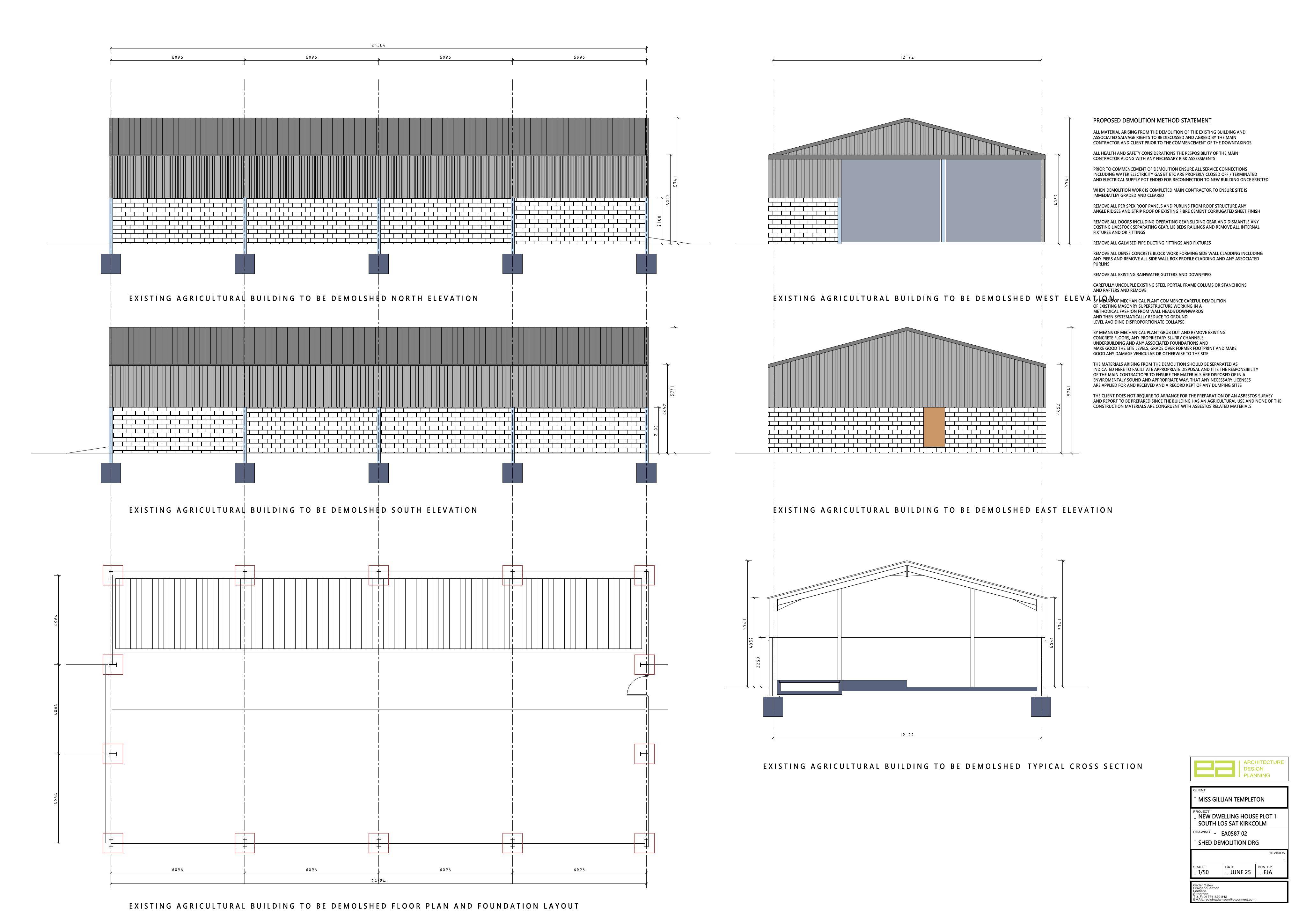Click the 12192 dimension above West Elevation
Viewport: 1306px width, 924px height.
click(x=907, y=57)
